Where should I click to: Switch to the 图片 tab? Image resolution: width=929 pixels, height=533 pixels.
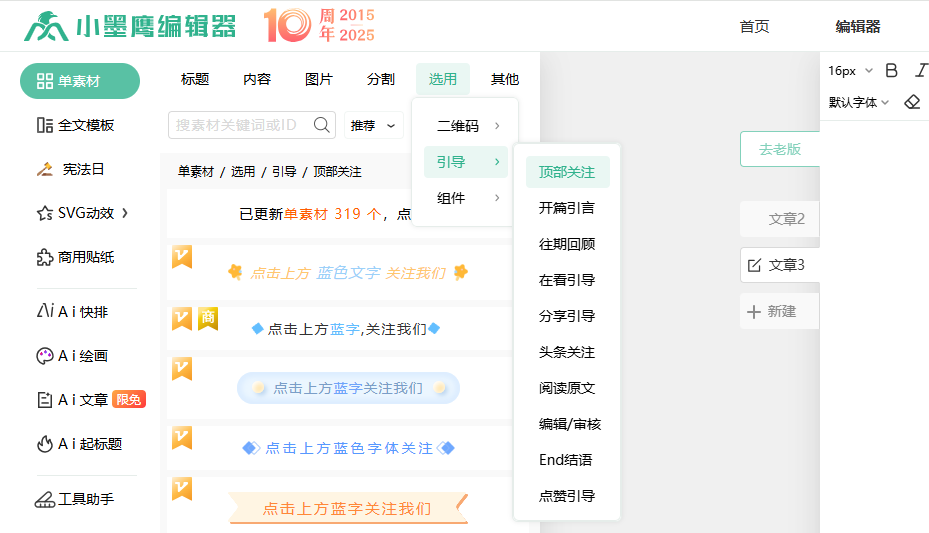(x=319, y=79)
